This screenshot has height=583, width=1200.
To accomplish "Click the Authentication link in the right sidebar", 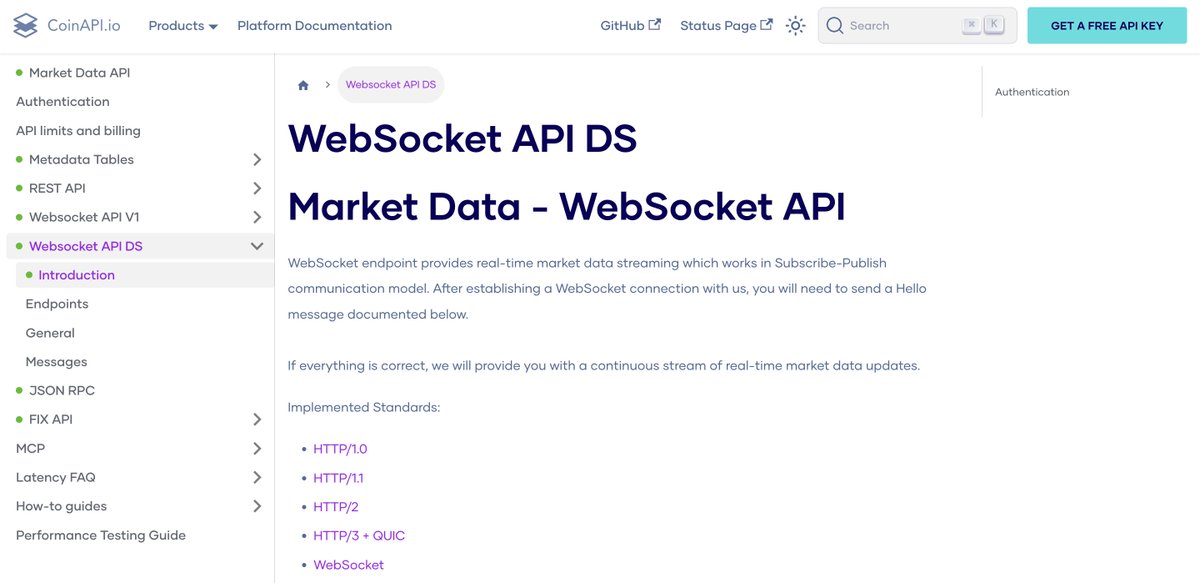I will [1031, 91].
